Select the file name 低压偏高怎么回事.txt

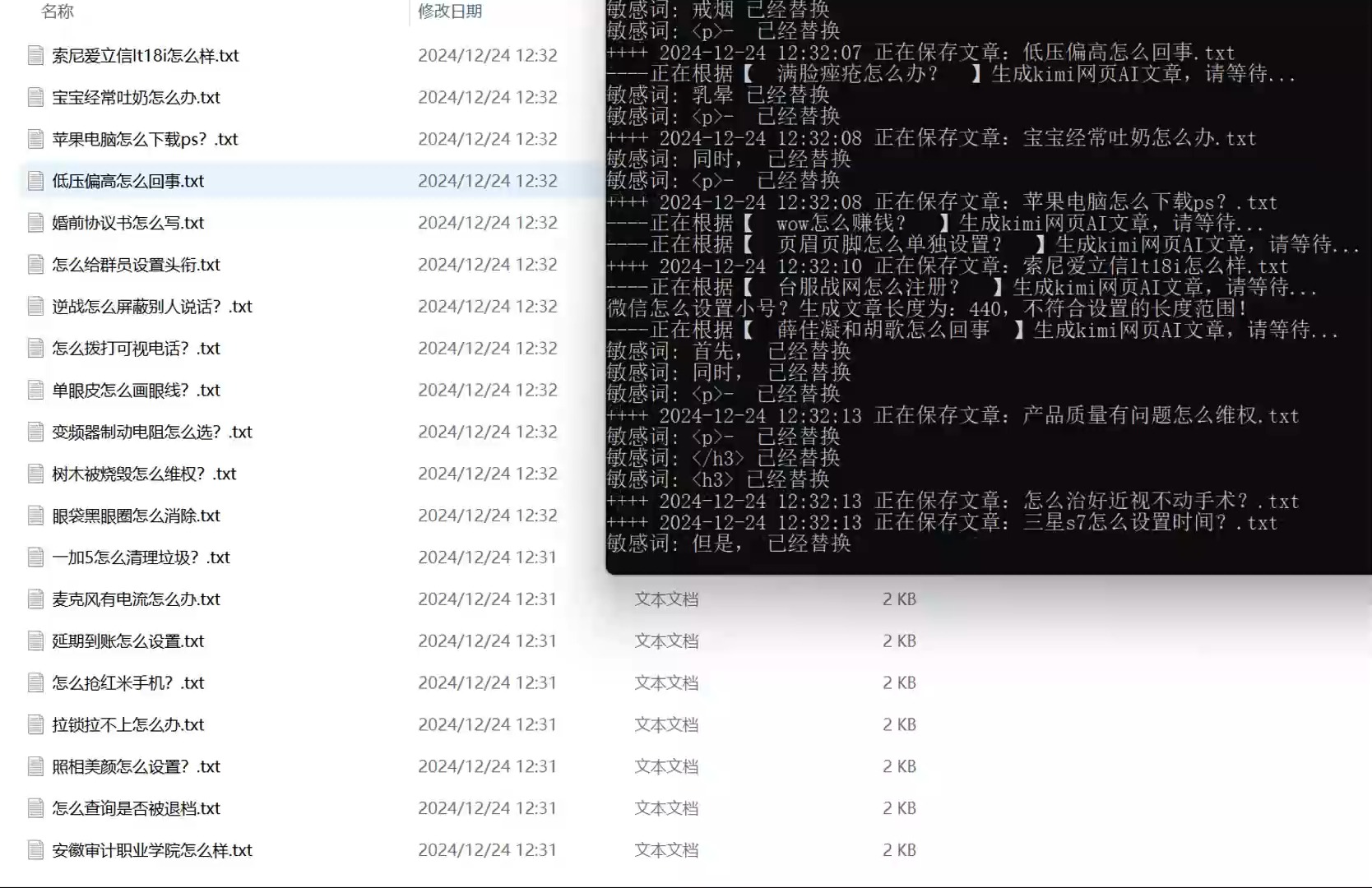click(128, 182)
